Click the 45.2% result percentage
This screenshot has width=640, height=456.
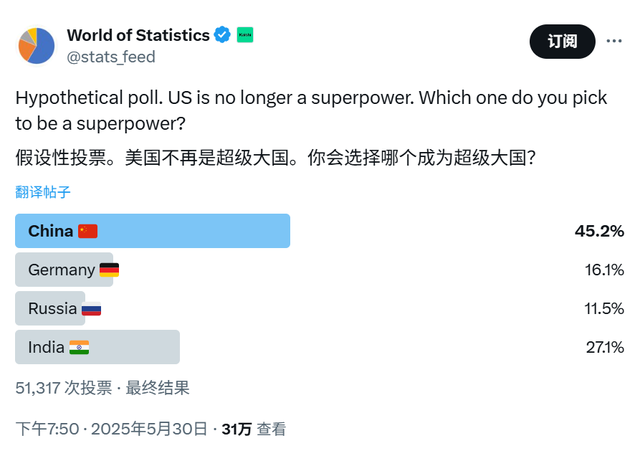[x=599, y=231]
